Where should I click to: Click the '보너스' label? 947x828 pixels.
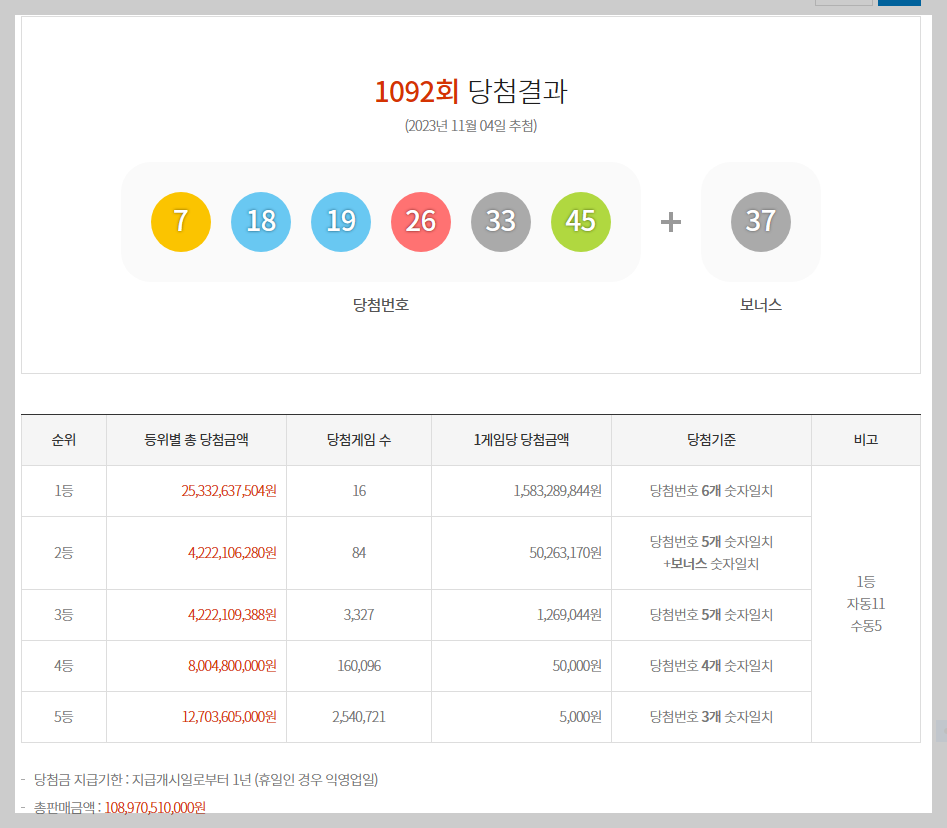[760, 304]
